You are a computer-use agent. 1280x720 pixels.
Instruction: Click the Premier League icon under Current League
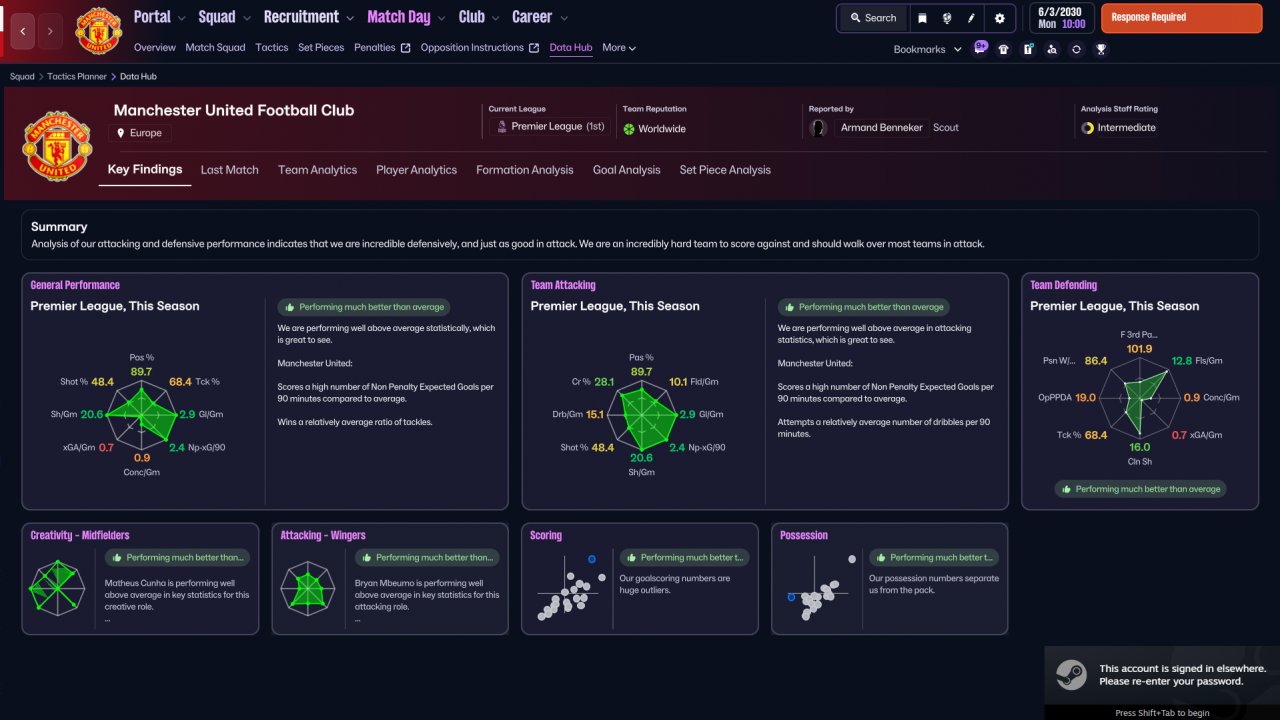coord(502,128)
